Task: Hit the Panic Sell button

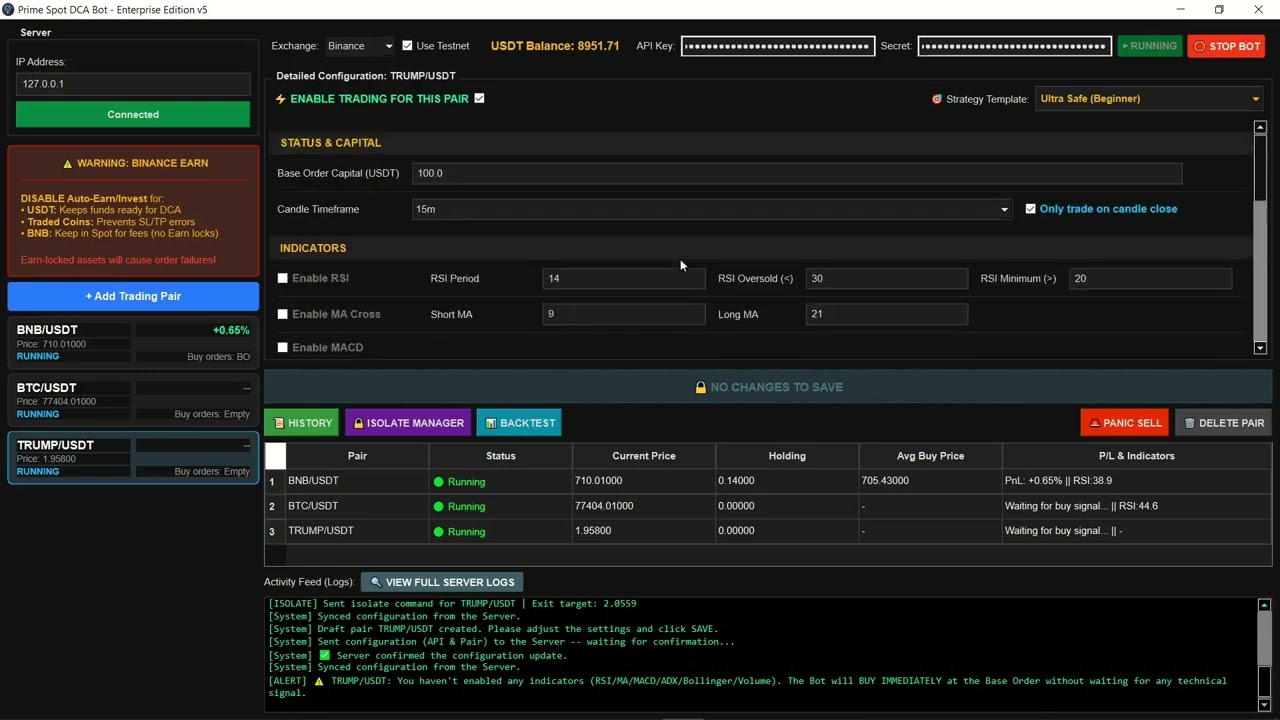Action: 1125,423
